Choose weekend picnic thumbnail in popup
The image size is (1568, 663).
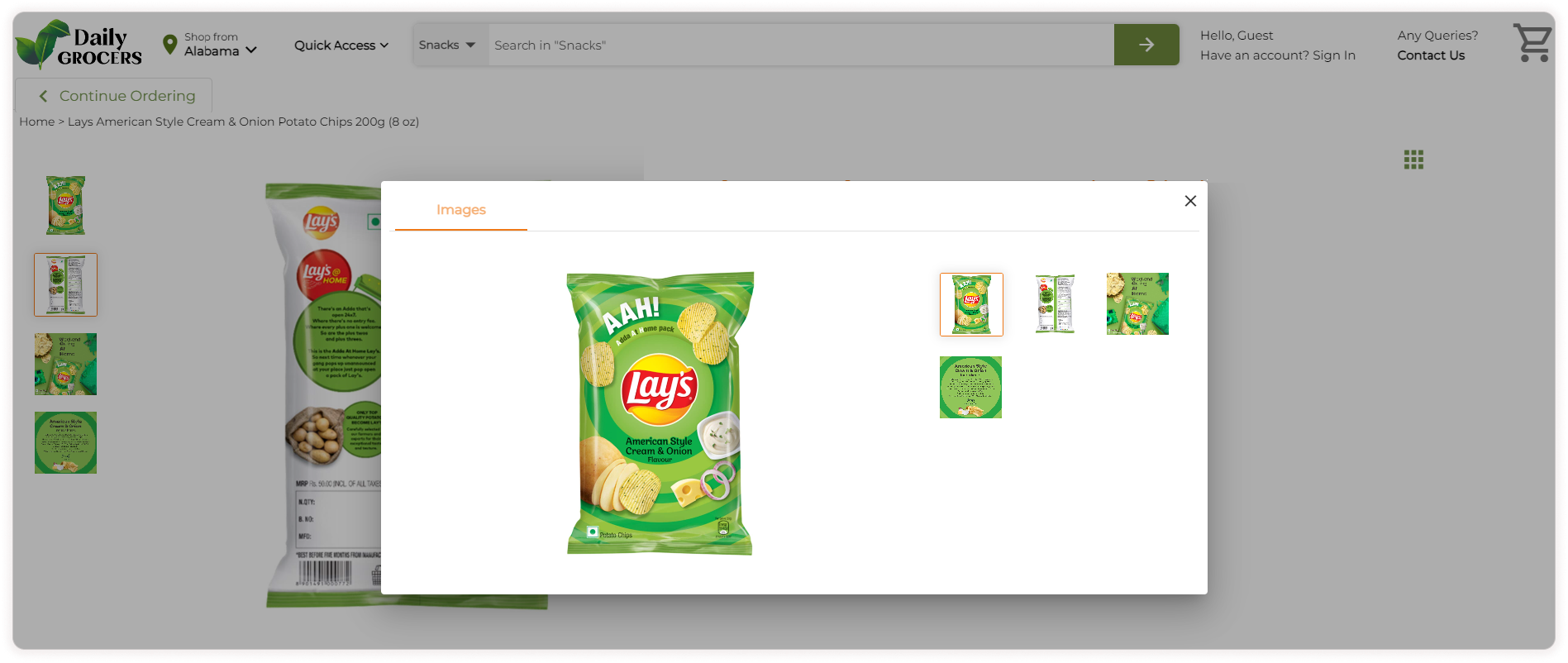click(x=1137, y=304)
